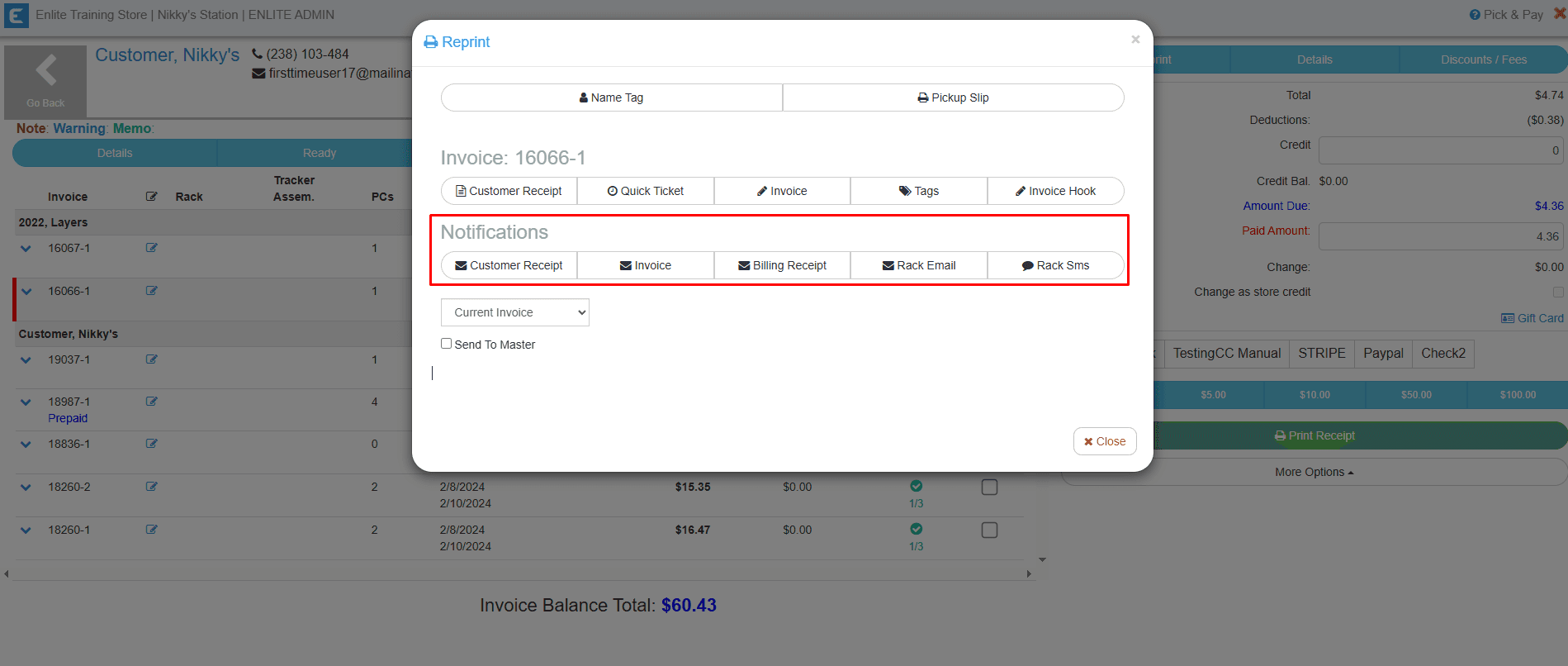Image resolution: width=1568 pixels, height=666 pixels.
Task: Expand invoice row 18987-1
Action: [x=26, y=402]
